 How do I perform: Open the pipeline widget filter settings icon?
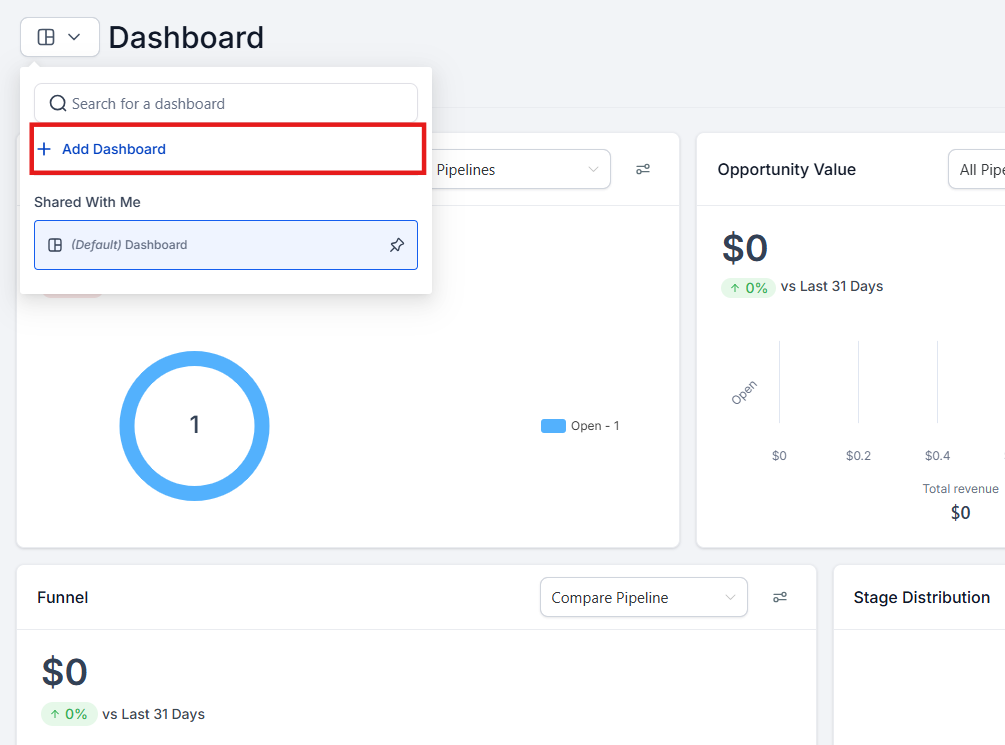tap(643, 169)
